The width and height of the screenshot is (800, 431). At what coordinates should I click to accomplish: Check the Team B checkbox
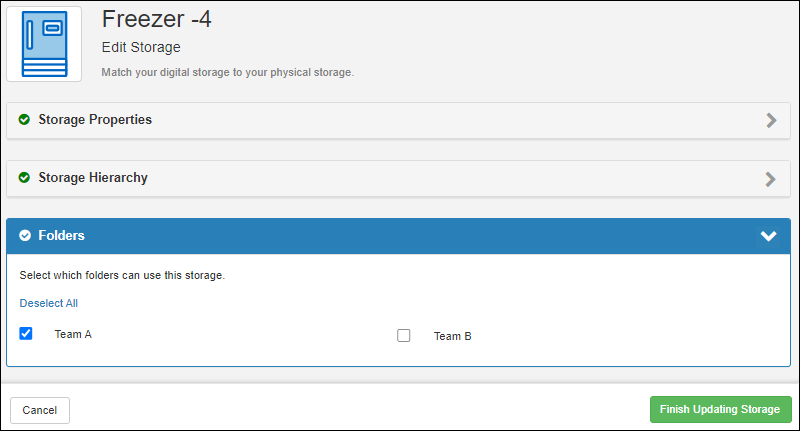404,336
